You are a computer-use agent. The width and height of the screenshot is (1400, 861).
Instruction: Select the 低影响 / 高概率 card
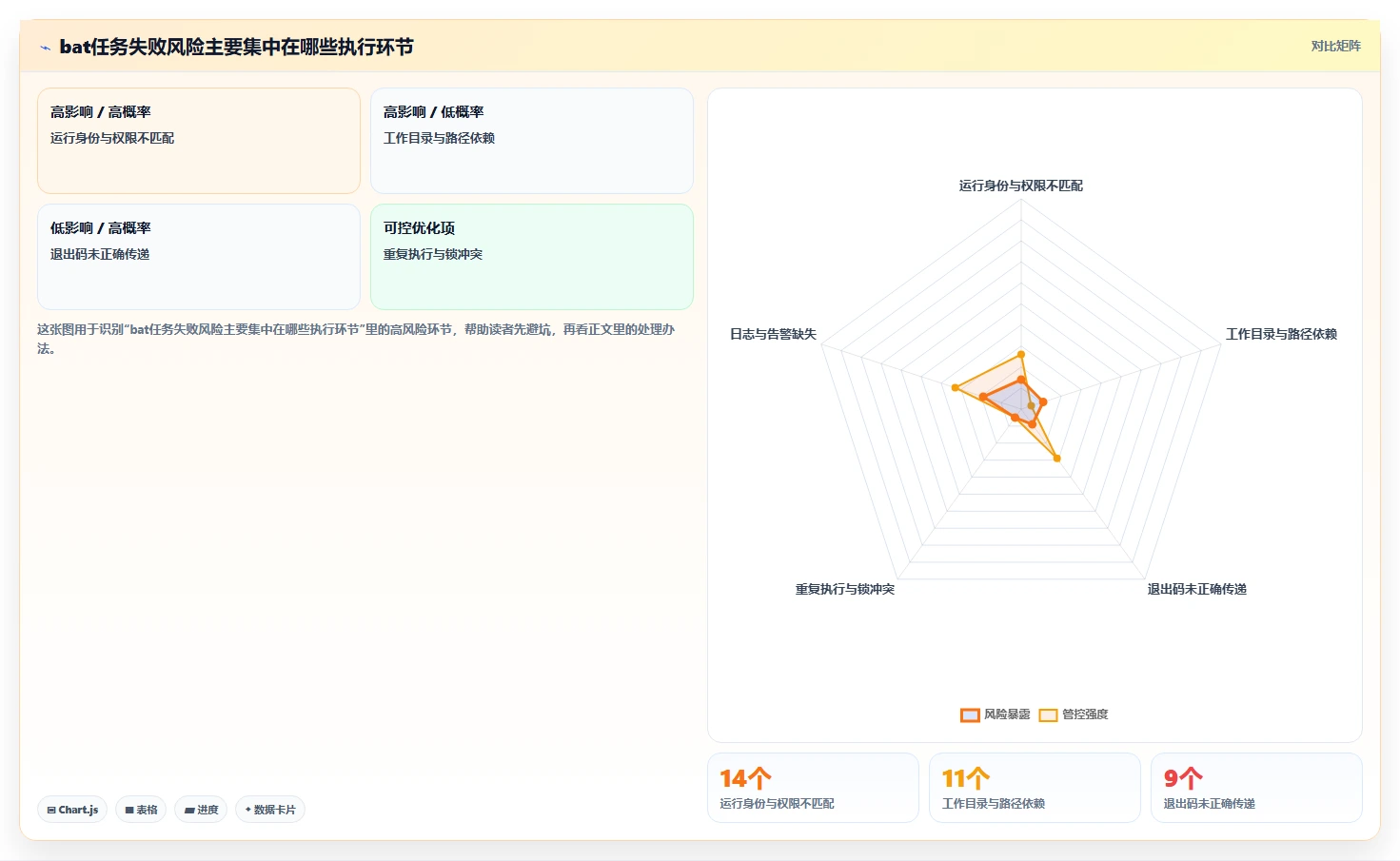pyautogui.click(x=199, y=257)
